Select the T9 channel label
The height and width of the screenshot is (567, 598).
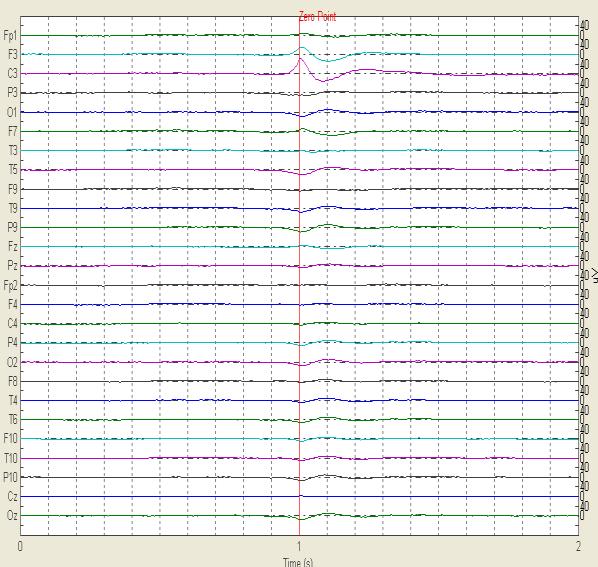pyautogui.click(x=13, y=208)
